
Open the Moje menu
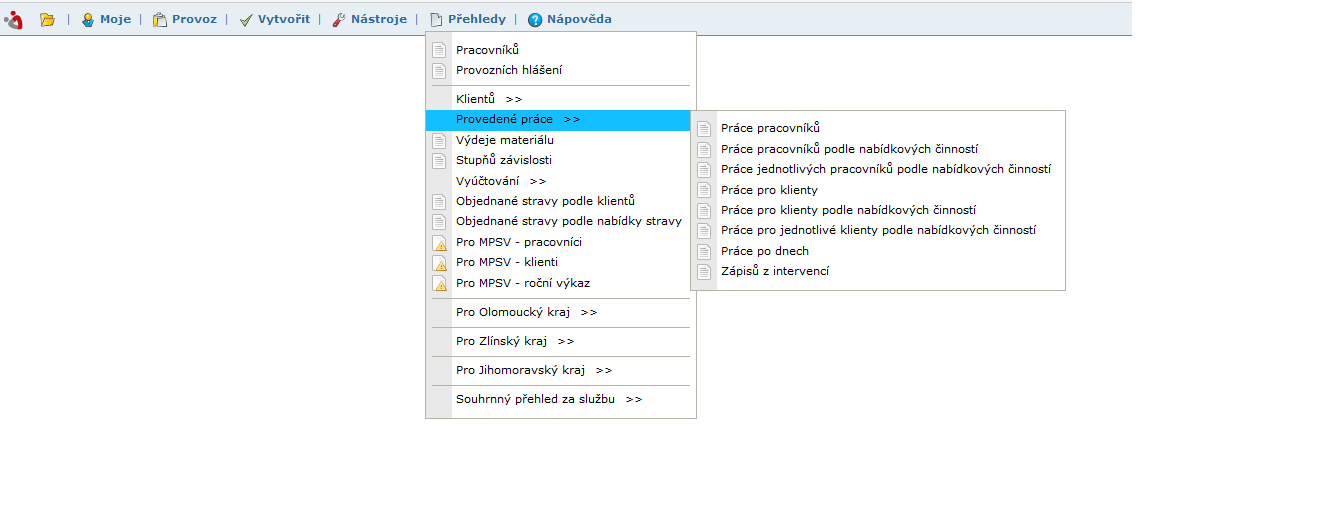point(106,19)
